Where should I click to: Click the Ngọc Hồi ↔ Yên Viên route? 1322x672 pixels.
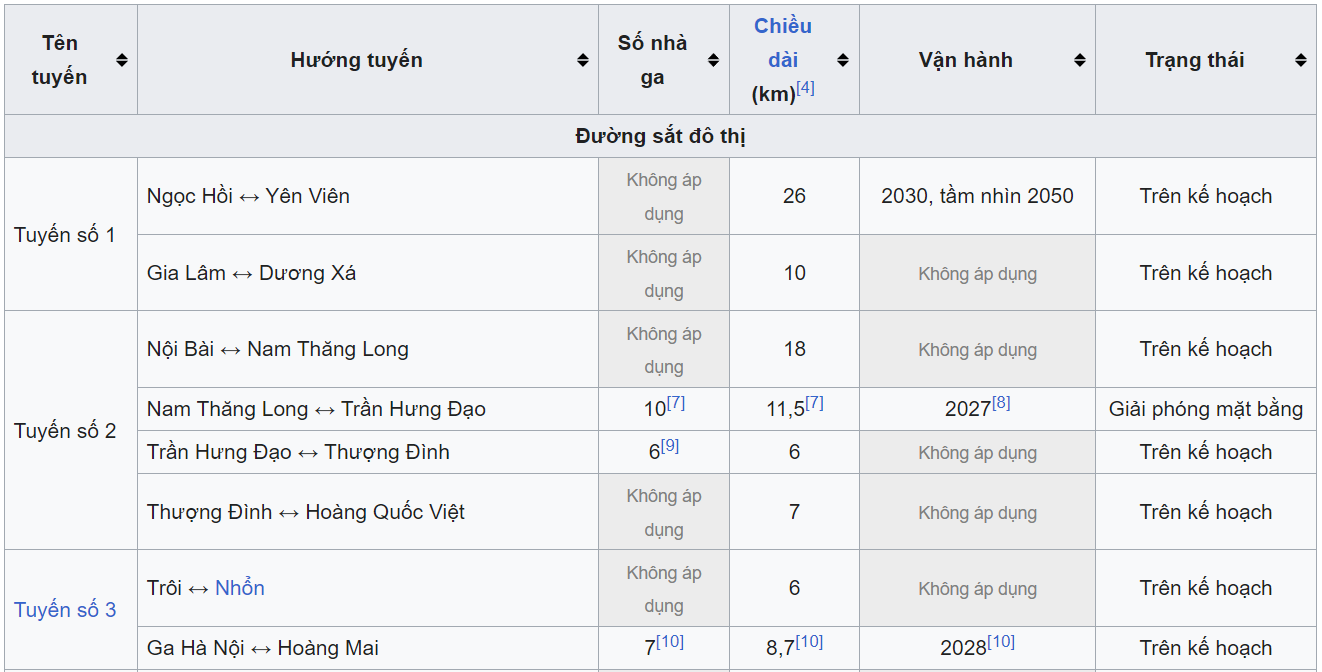(248, 196)
